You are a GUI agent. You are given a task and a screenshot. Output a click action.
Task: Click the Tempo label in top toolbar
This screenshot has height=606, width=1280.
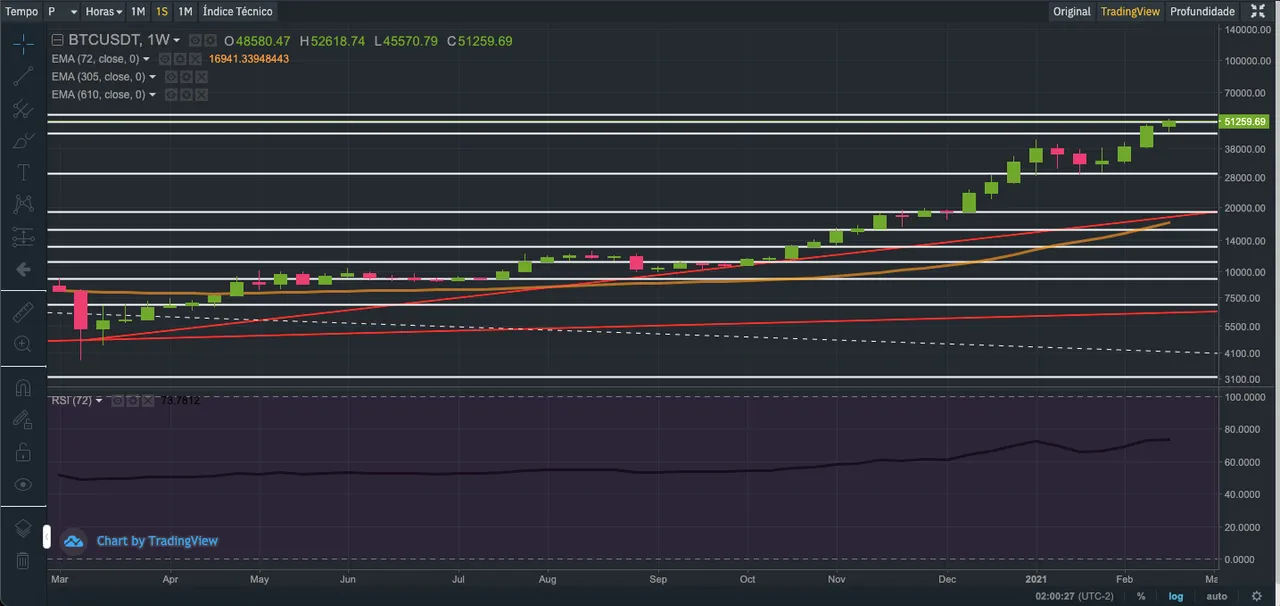[22, 12]
